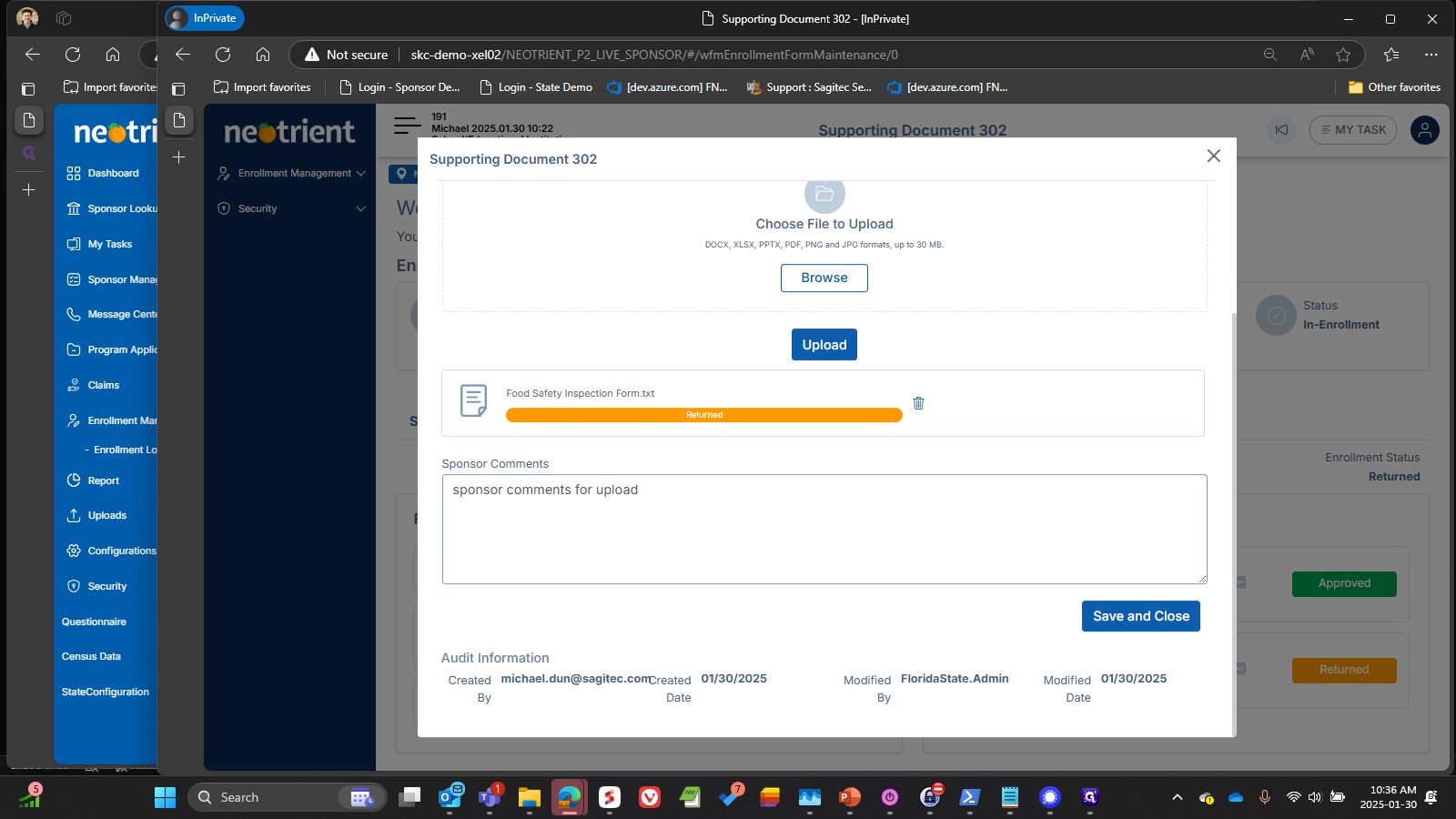This screenshot has height=819, width=1456.
Task: Delete the Food Safety Inspection Form file
Action: point(918,403)
